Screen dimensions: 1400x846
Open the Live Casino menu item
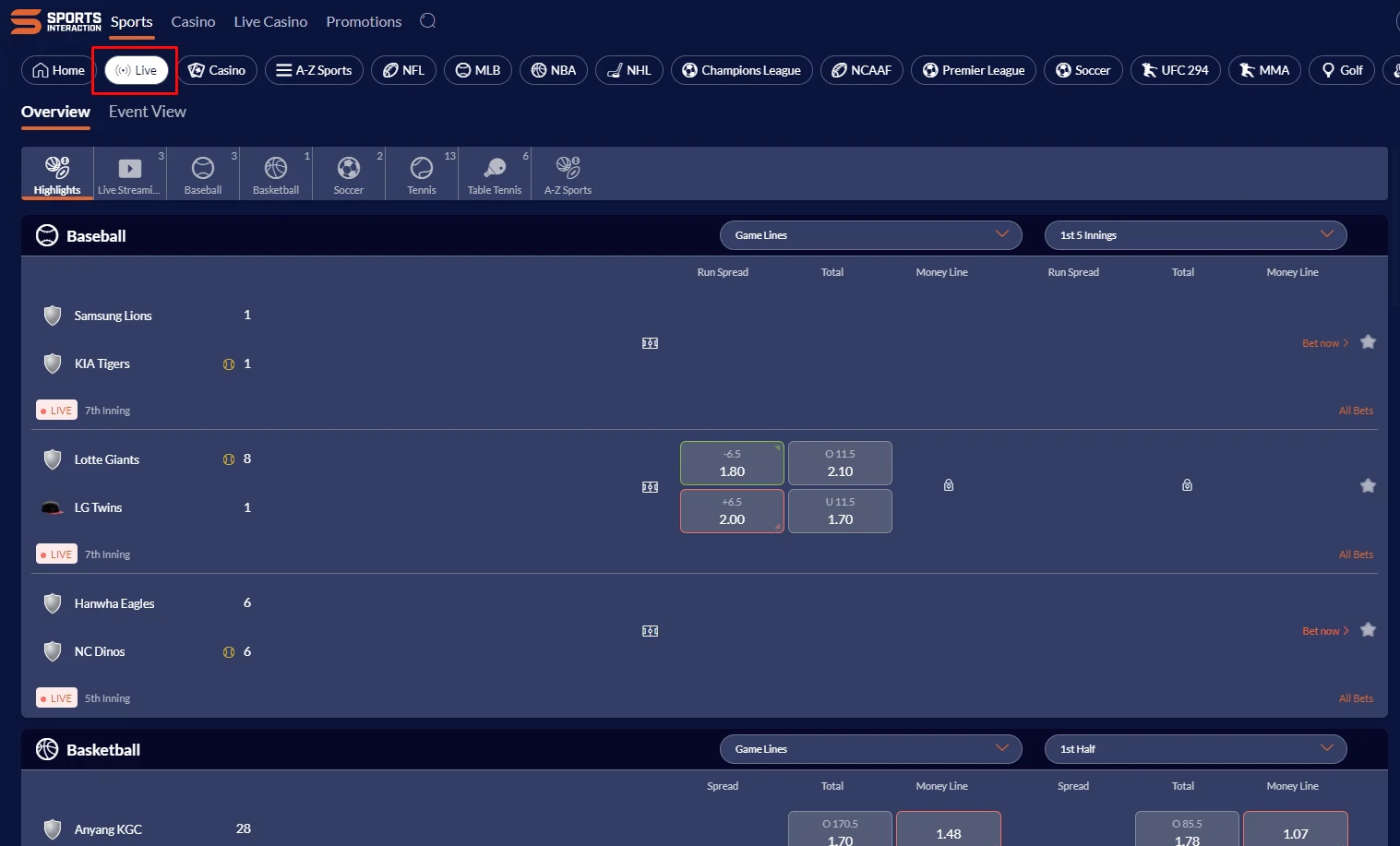[270, 21]
